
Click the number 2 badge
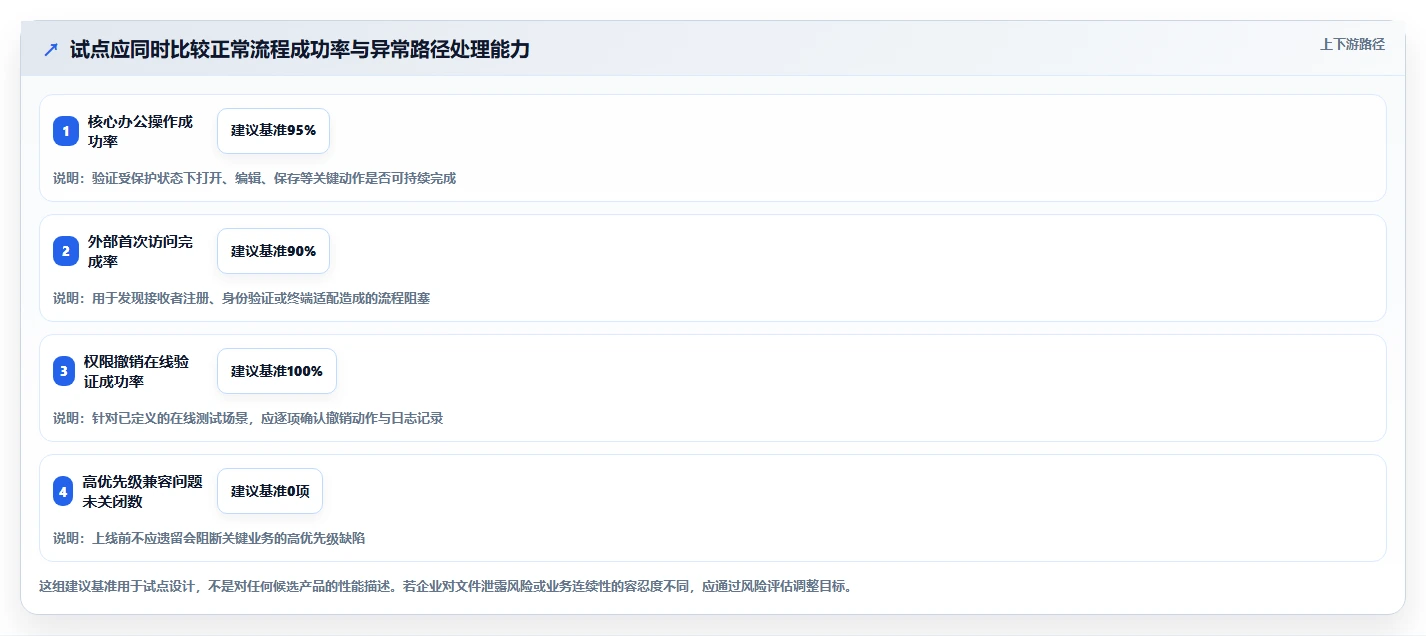pyautogui.click(x=66, y=251)
